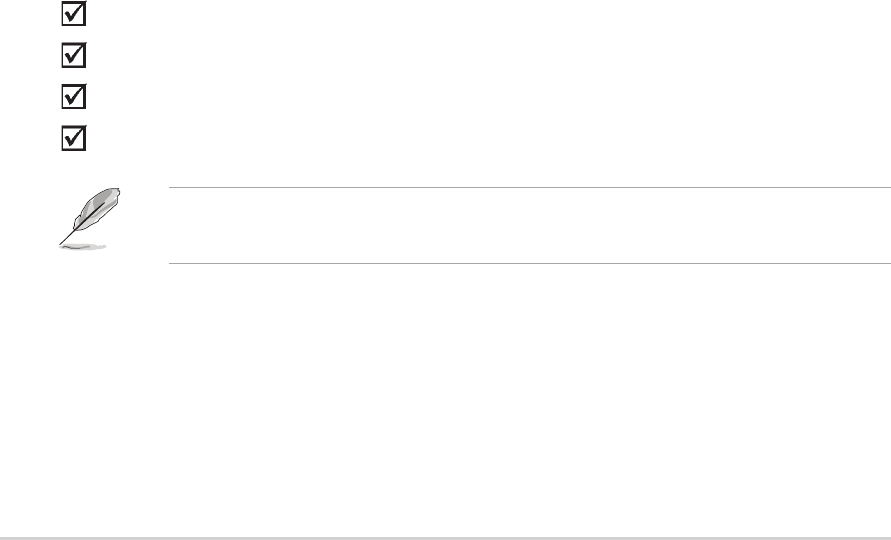Viewport: 891px width, 540px height.
Task: Toggle the first checkbox in the list
Action: click(x=73, y=16)
